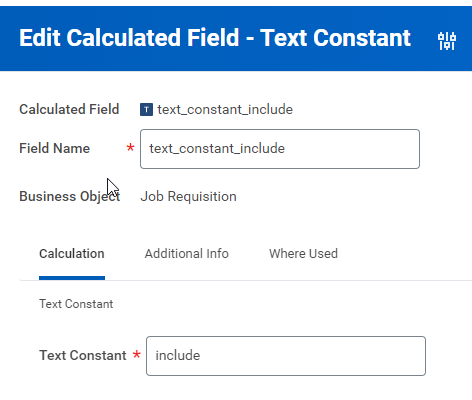Open the configure options sliders icon

447,41
